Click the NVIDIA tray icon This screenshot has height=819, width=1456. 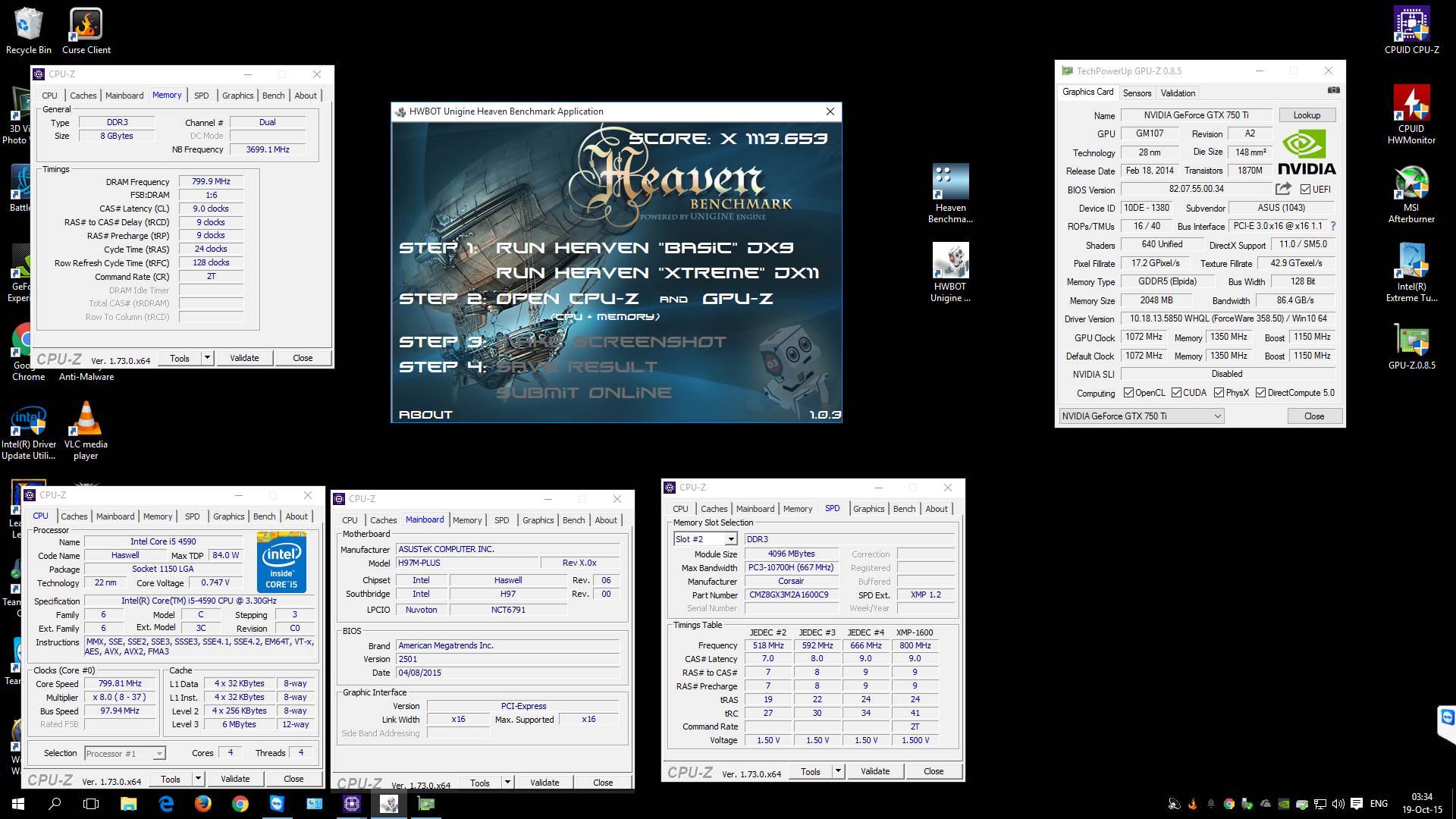[x=1284, y=804]
